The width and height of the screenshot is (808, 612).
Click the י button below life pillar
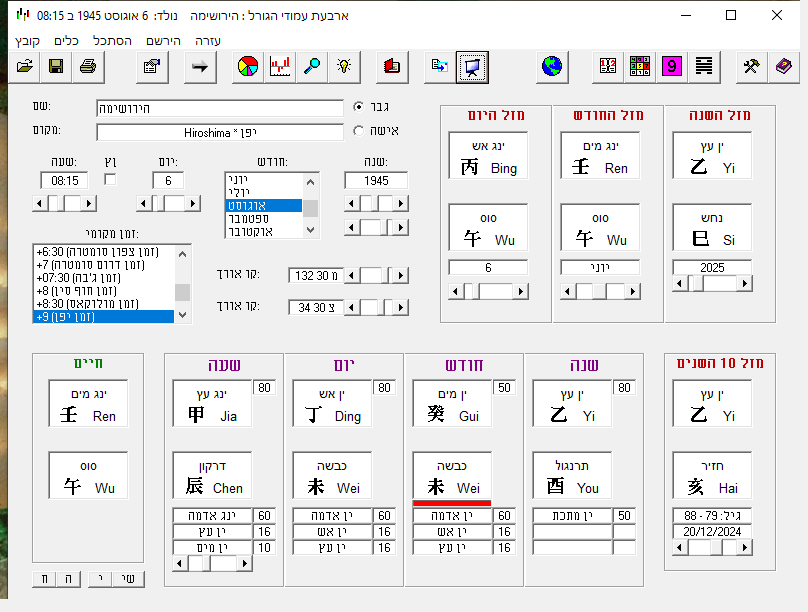point(101,579)
